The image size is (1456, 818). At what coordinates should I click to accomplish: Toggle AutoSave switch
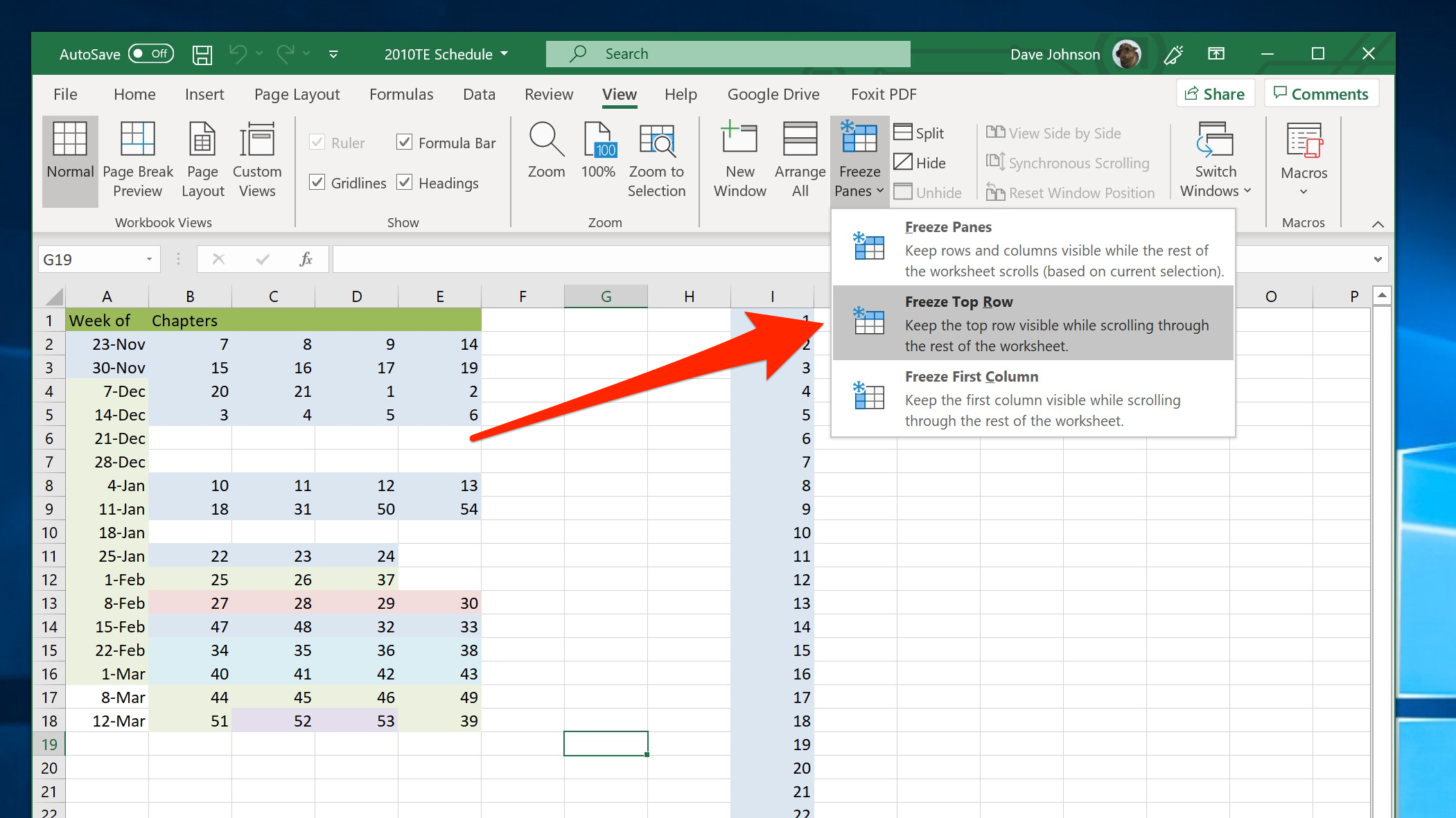pos(150,54)
